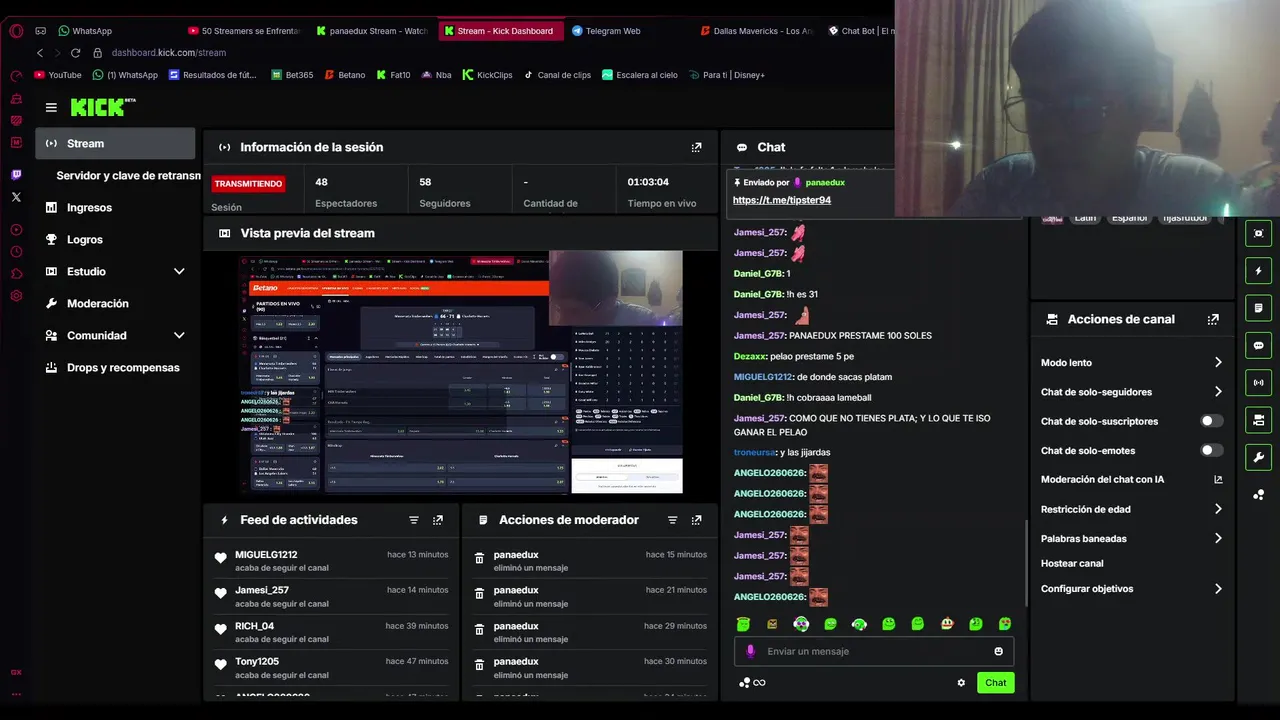Open pinned link t.me/tipster94
The image size is (1280, 720).
(782, 200)
